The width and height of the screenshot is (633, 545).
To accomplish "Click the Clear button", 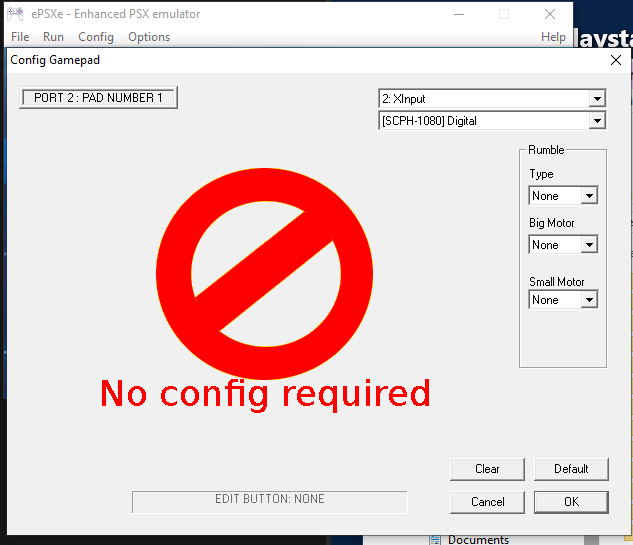I will tap(487, 469).
